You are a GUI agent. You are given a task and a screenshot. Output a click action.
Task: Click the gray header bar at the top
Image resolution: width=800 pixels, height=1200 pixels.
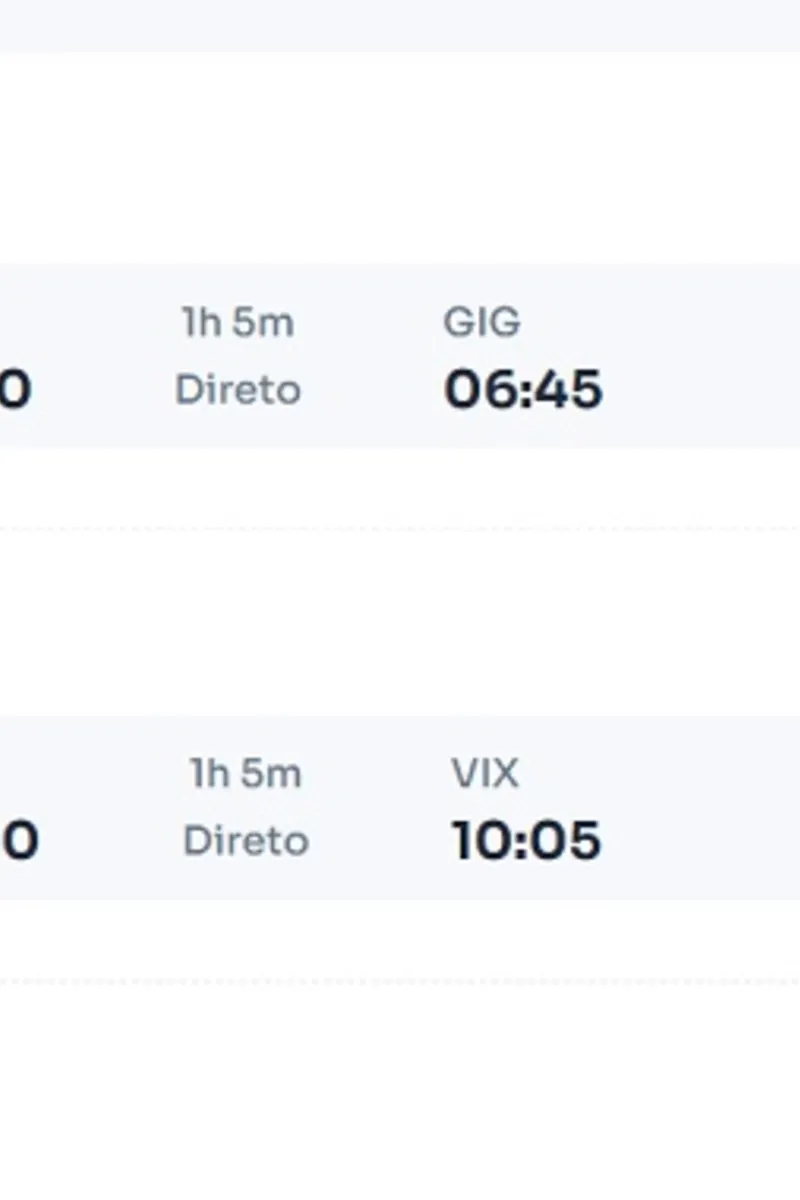pos(400,25)
